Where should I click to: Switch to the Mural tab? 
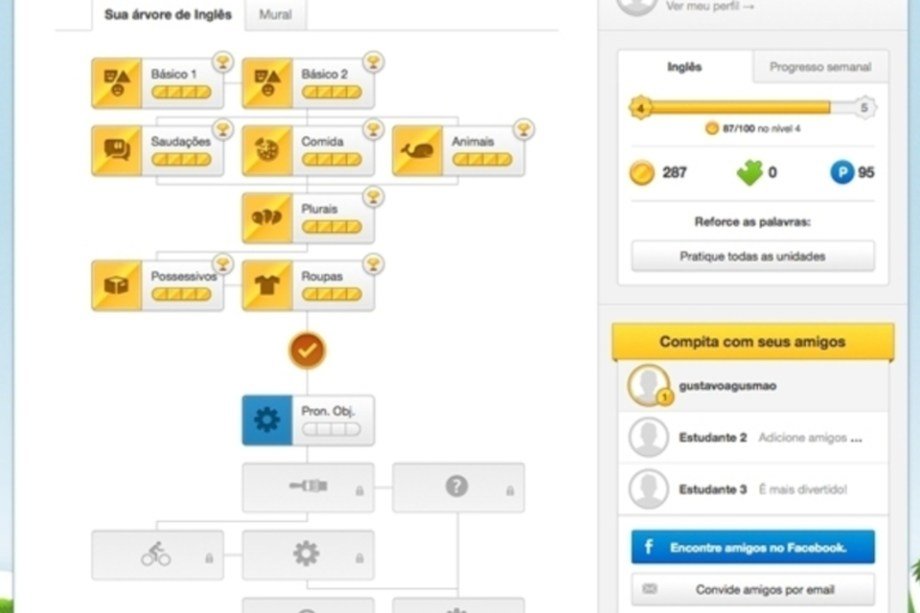point(275,14)
